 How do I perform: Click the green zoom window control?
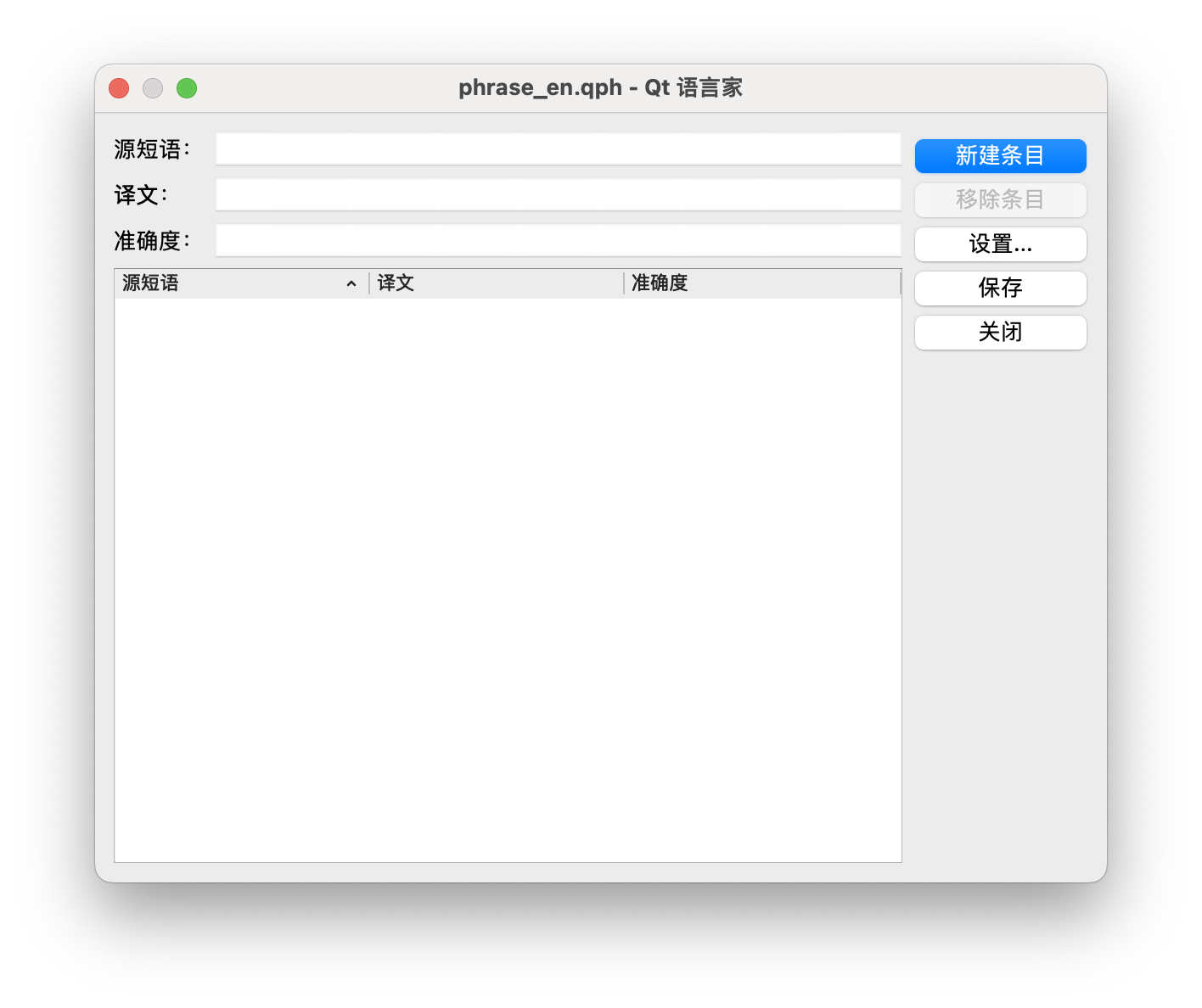coord(187,87)
